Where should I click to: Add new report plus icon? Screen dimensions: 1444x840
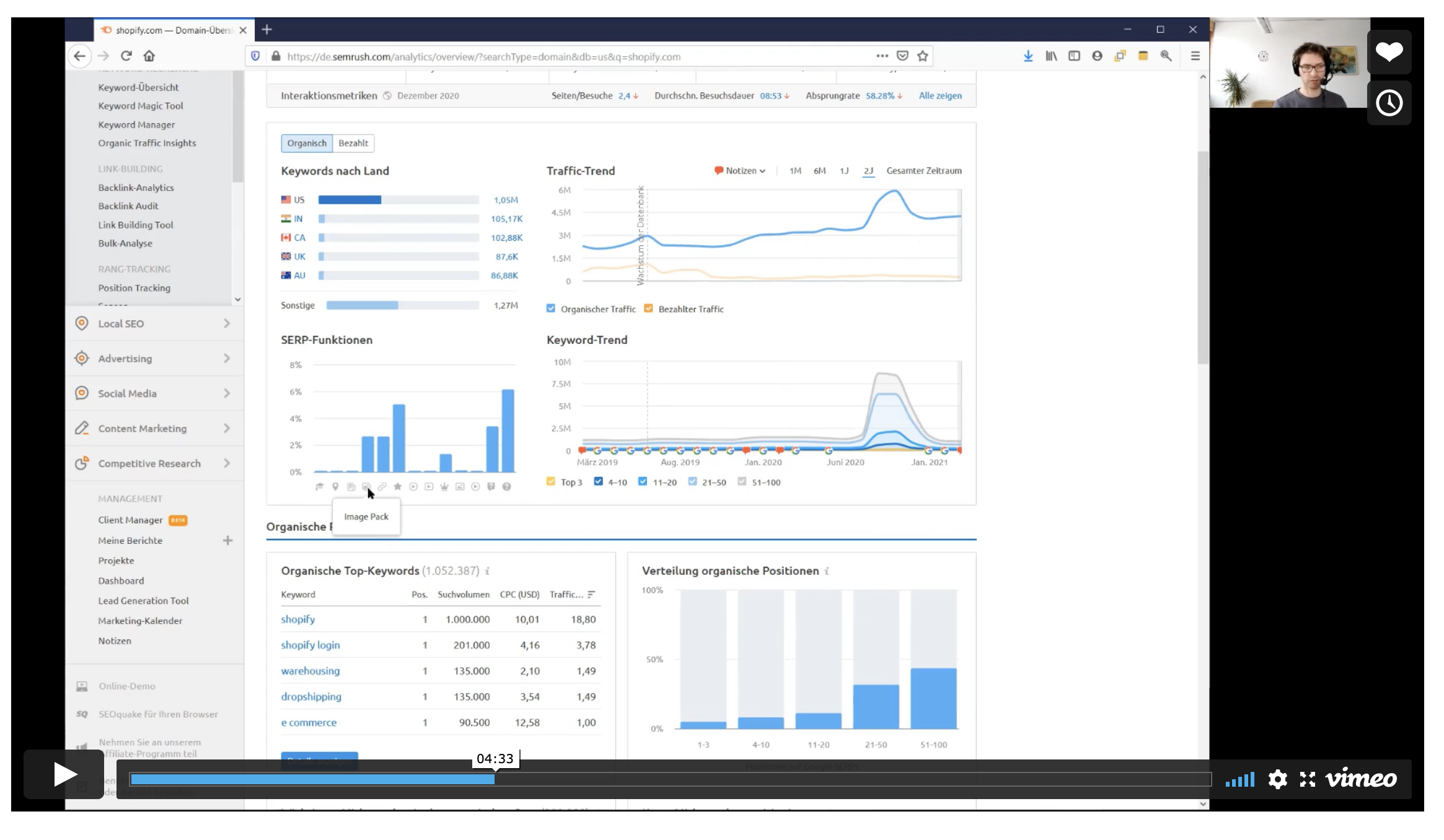(227, 541)
